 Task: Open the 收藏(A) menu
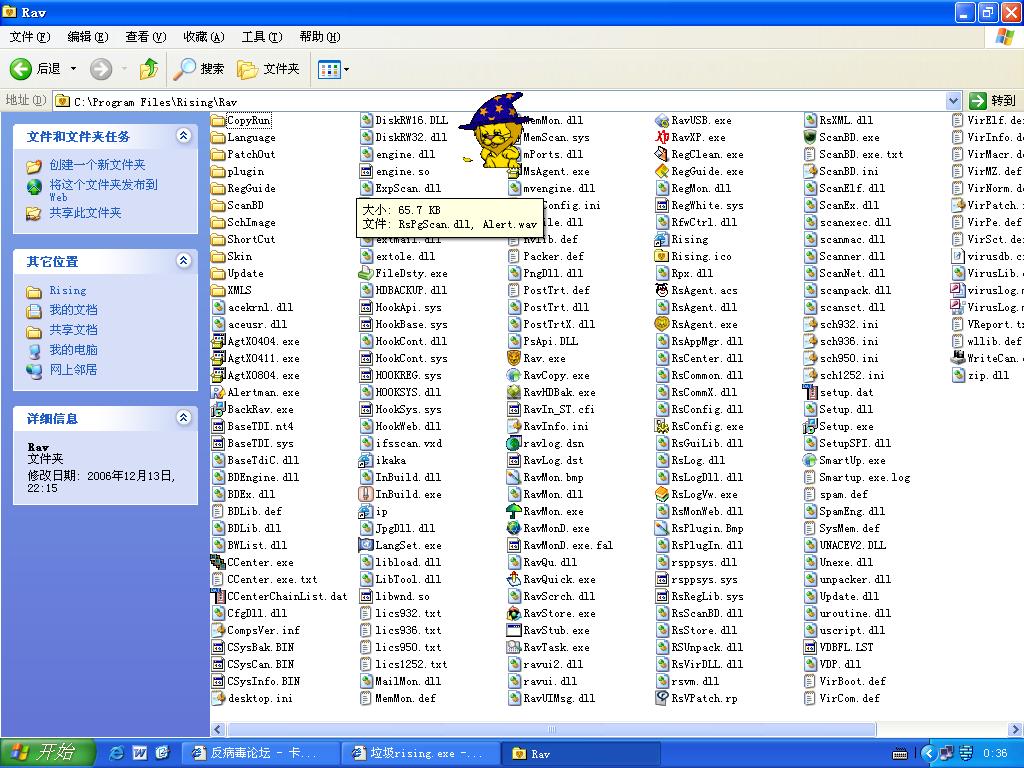204,37
